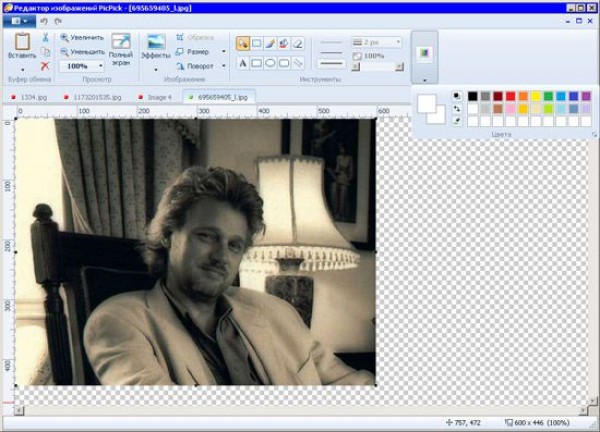Select the arrow selection tool
Image resolution: width=600 pixels, height=432 pixels.
coord(243,44)
